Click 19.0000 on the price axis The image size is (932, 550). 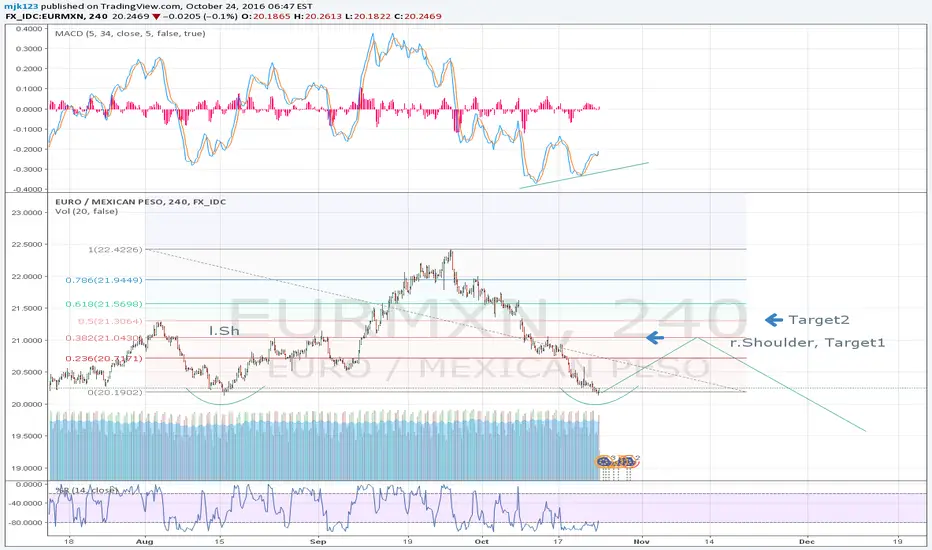point(27,468)
